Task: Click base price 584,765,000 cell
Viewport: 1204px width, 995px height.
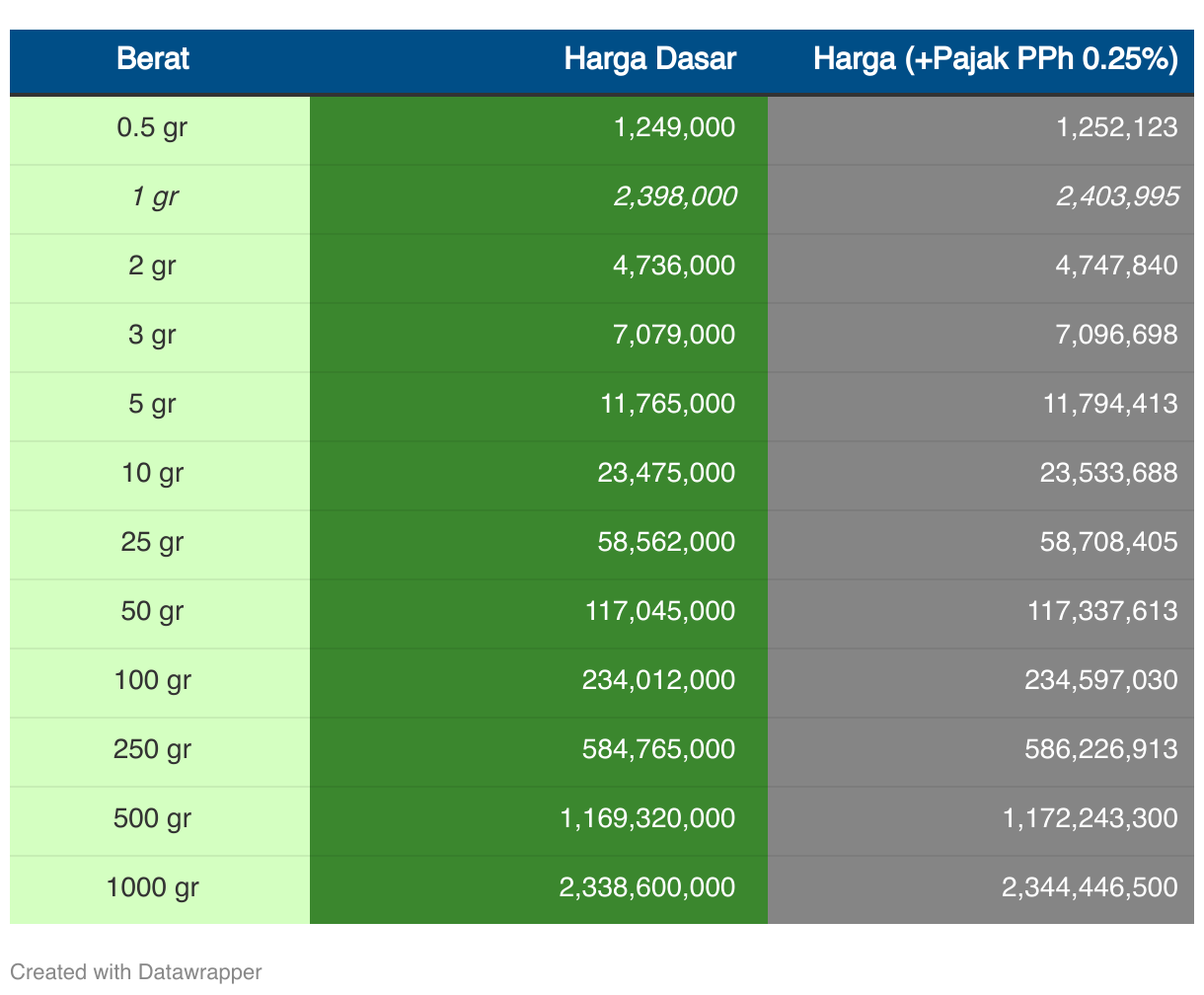Action: [539, 752]
